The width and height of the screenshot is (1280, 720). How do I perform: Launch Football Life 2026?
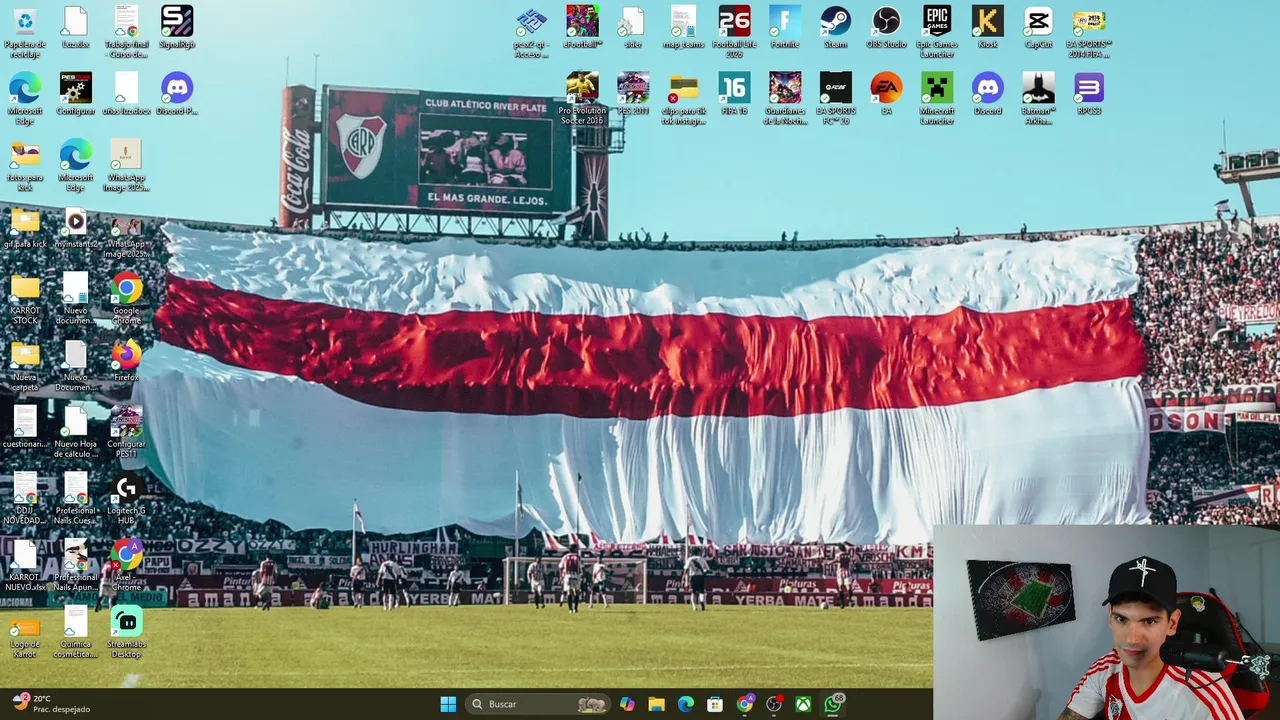tap(734, 32)
